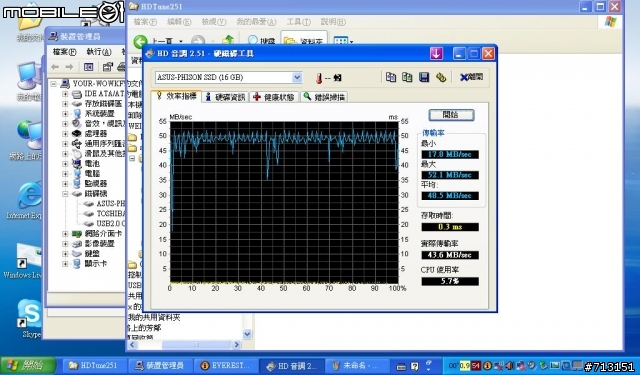Screen dimensions: 640x375
Task: Open the 執行(A) menu in Device Manager
Action: coord(99,52)
